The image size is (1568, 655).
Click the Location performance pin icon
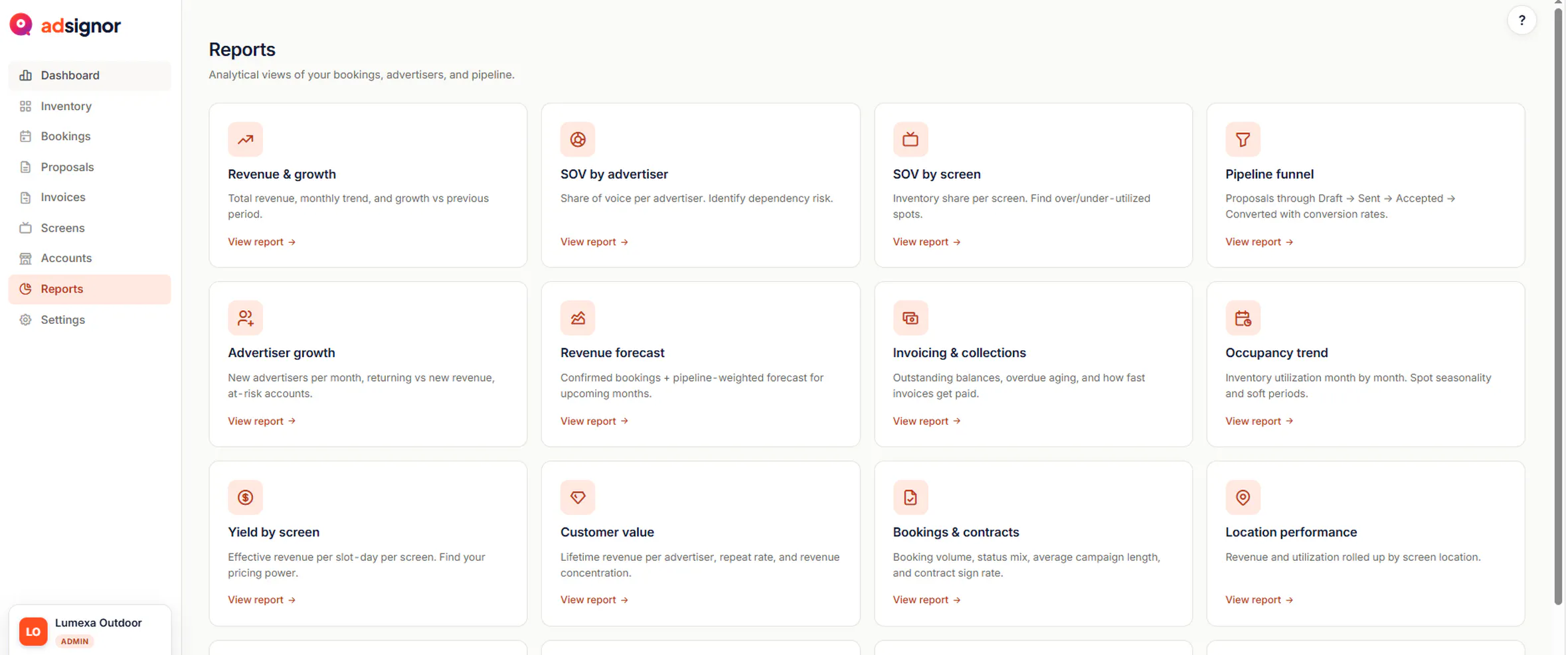pos(1243,497)
